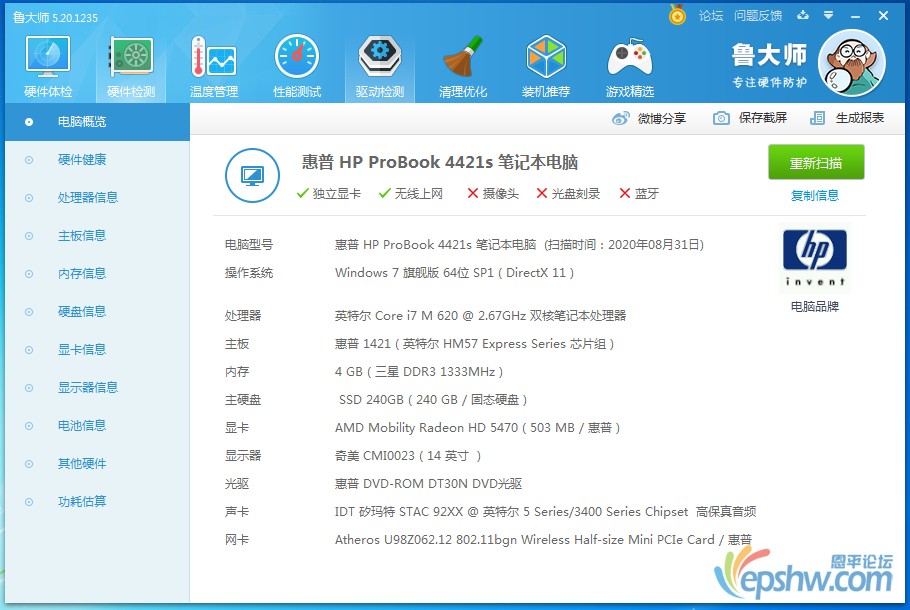This screenshot has height=610, width=910.
Task: Open the title bar dropdown menu arrow
Action: click(x=829, y=16)
